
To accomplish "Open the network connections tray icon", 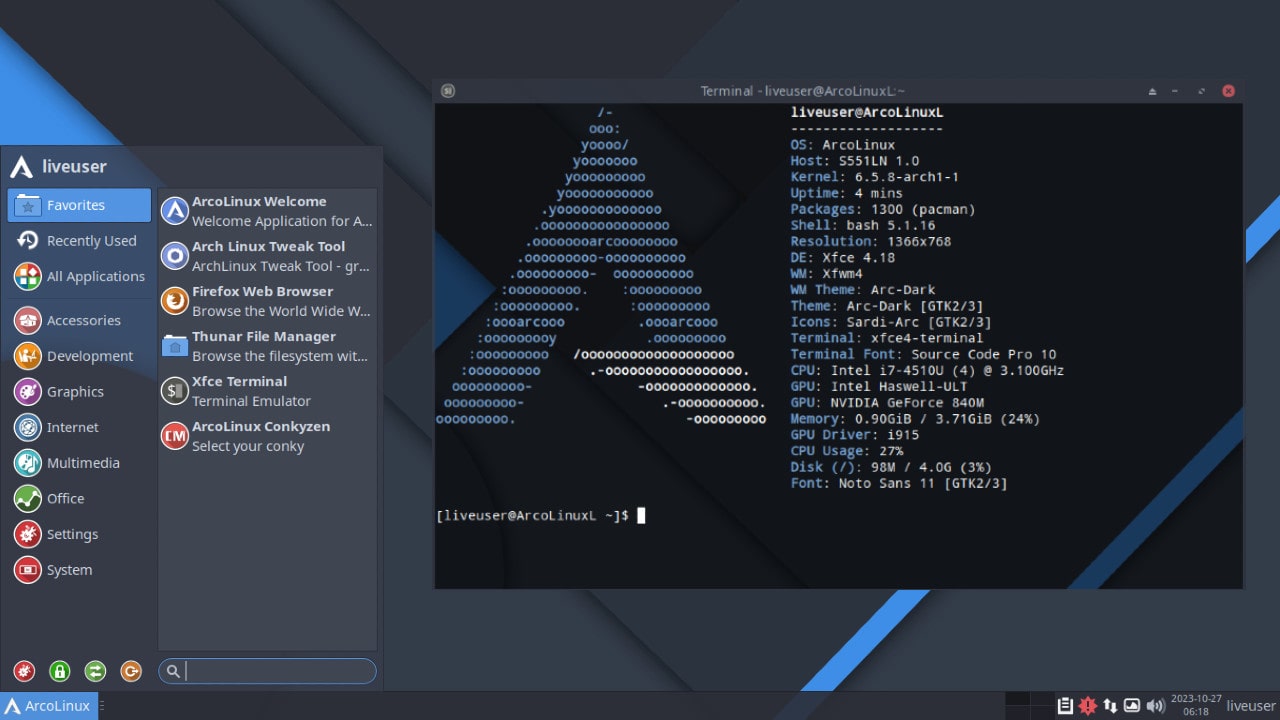I will click(x=1110, y=706).
